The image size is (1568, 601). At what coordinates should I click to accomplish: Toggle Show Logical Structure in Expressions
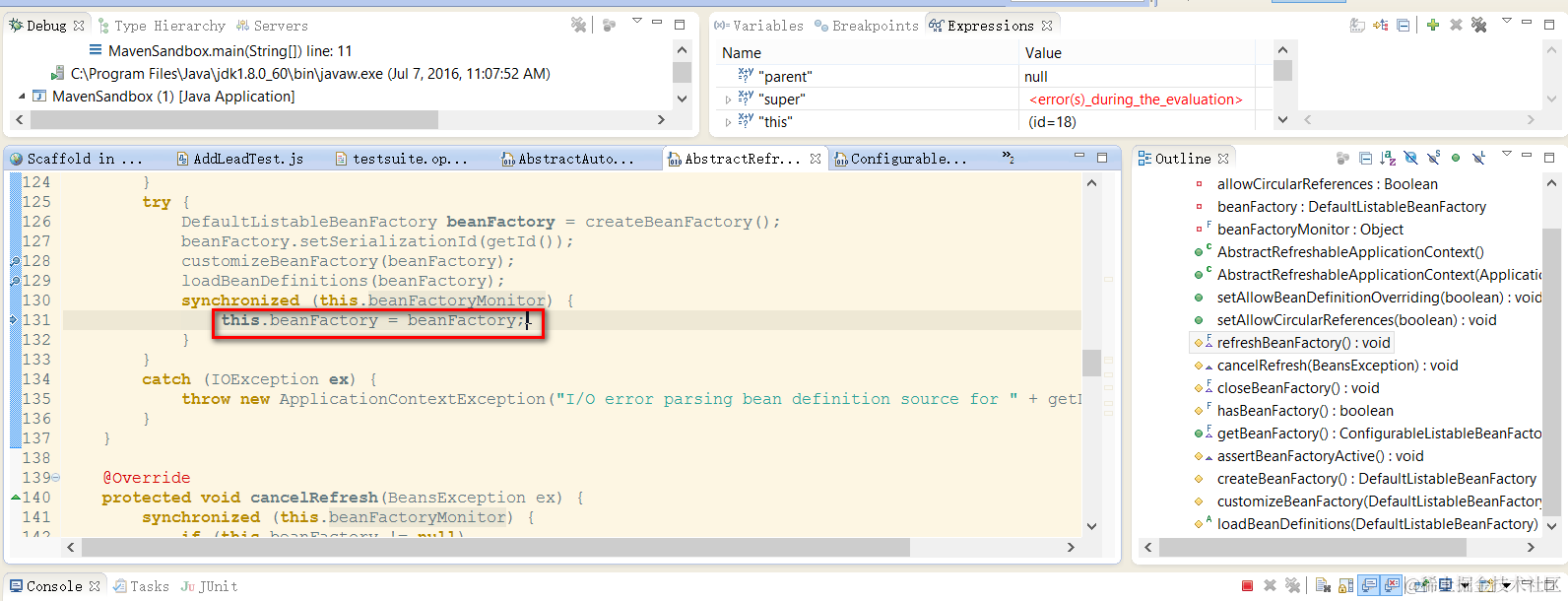(x=1380, y=25)
